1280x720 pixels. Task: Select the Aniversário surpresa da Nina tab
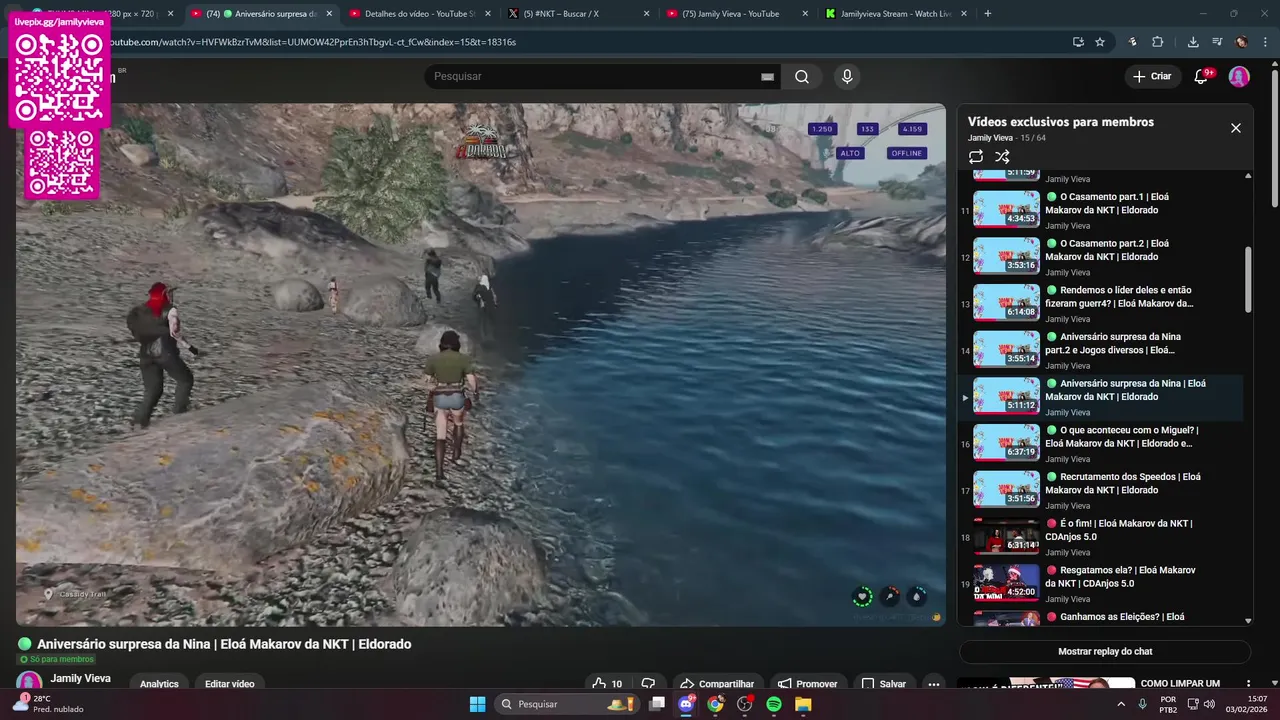pos(260,14)
